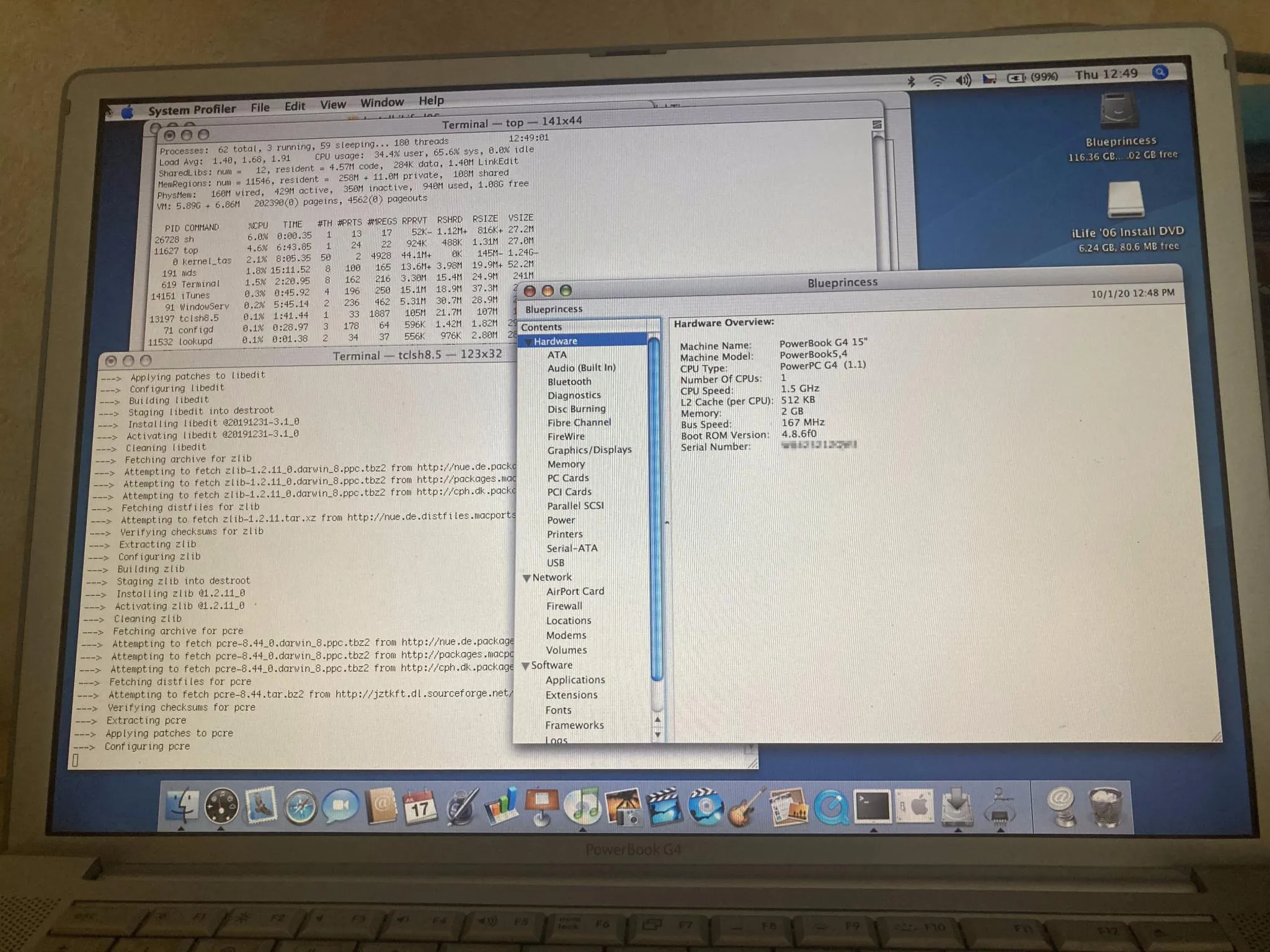Select USB in the Contents list
The height and width of the screenshot is (952, 1270).
point(555,563)
